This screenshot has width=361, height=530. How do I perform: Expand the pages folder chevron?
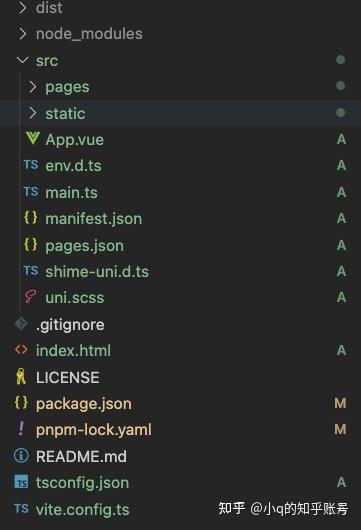(x=32, y=87)
